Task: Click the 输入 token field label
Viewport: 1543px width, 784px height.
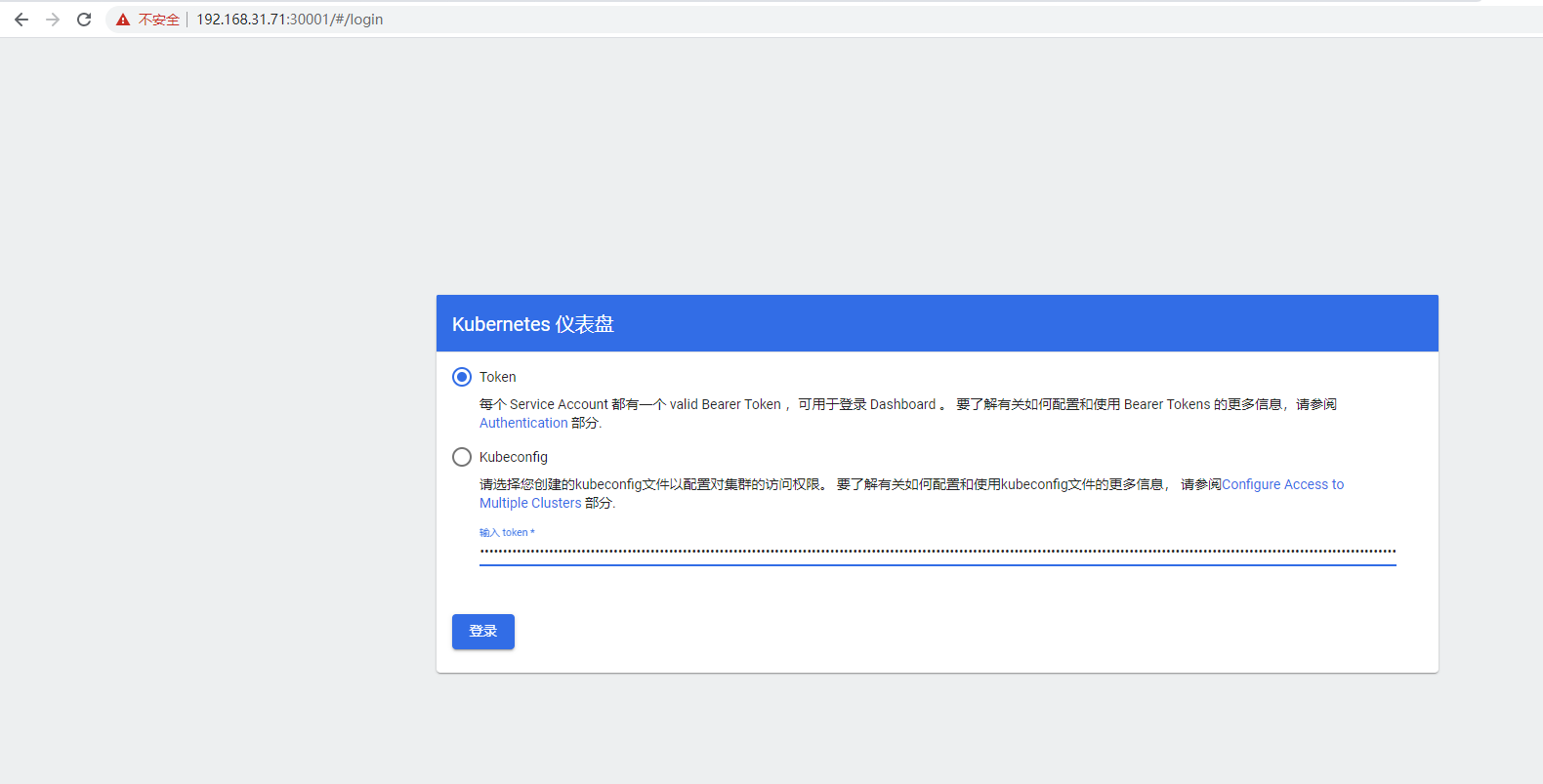Action: tap(507, 533)
